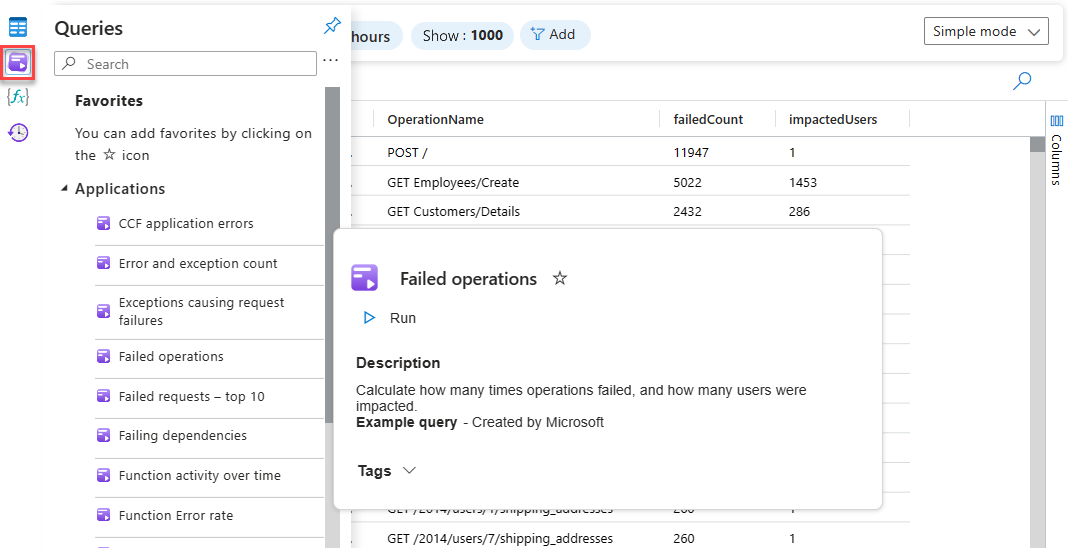Run the Failed operations query
This screenshot has height=548, width=1072.
click(x=390, y=318)
